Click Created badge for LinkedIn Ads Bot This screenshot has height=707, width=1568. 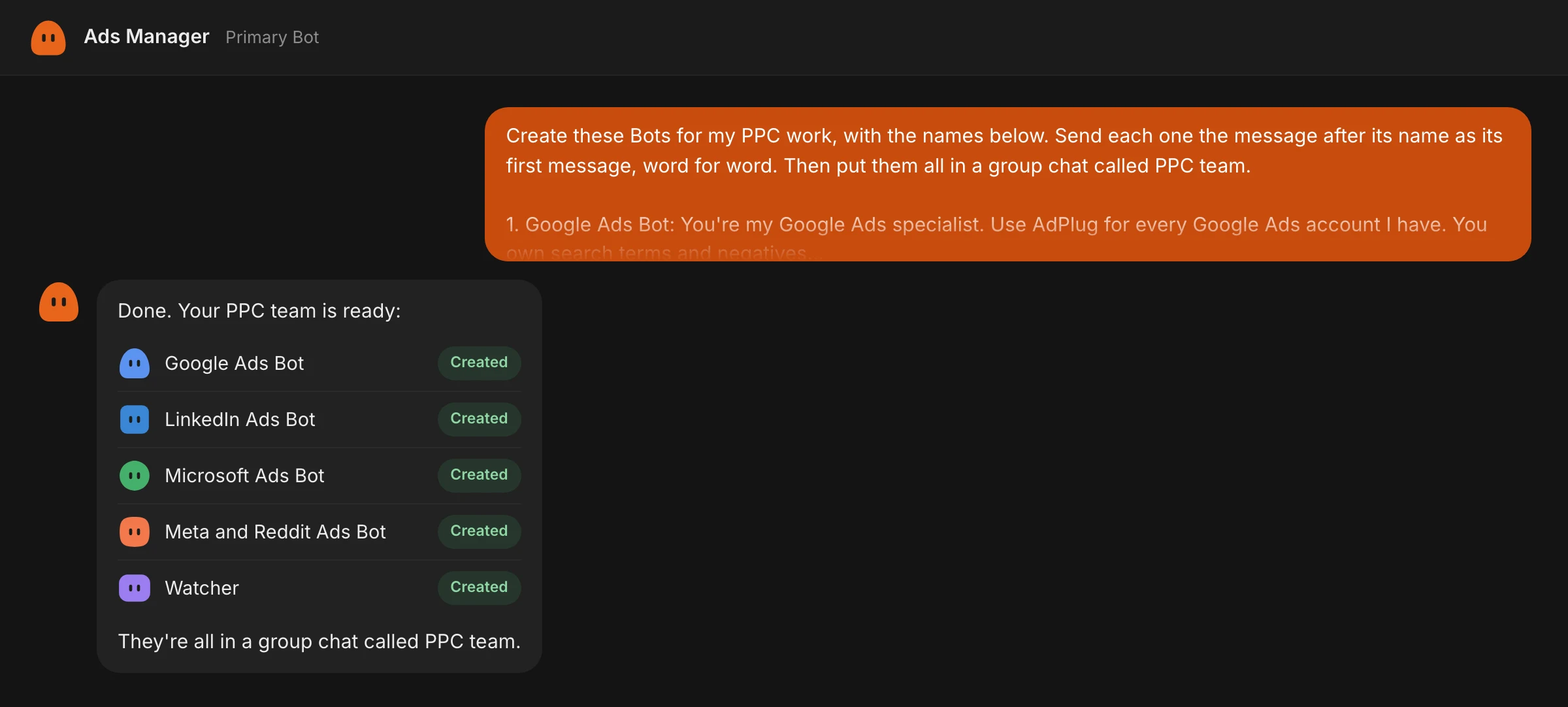coord(479,419)
